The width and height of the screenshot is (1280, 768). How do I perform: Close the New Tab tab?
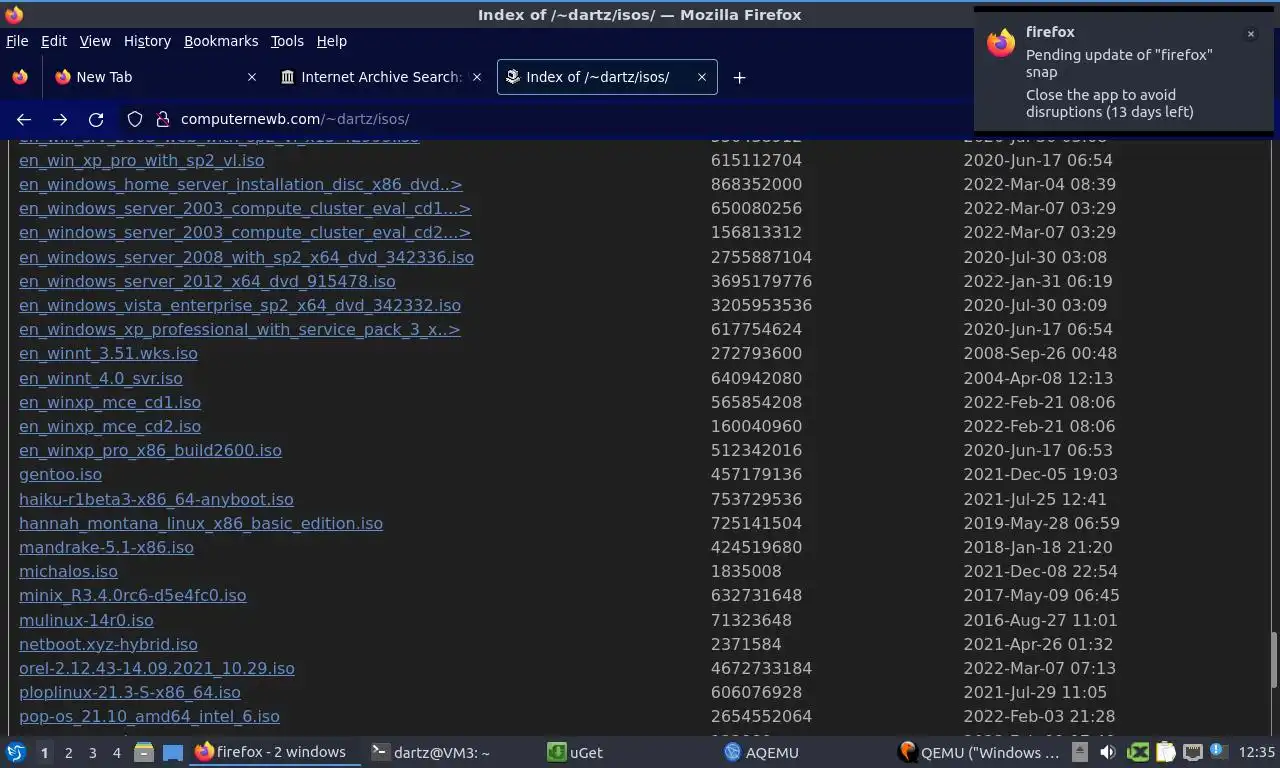tap(252, 77)
